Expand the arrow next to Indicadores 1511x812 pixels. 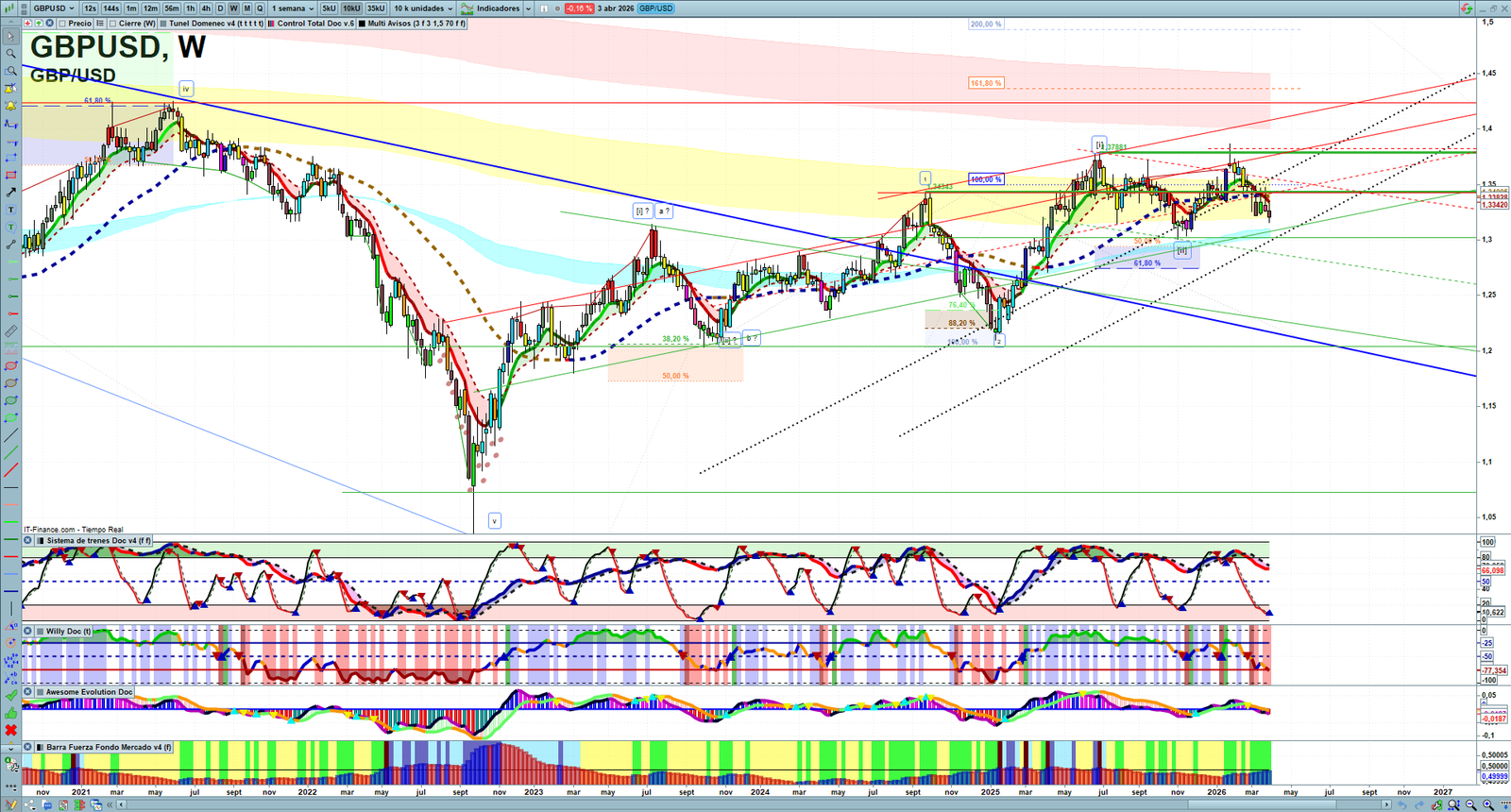click(529, 8)
